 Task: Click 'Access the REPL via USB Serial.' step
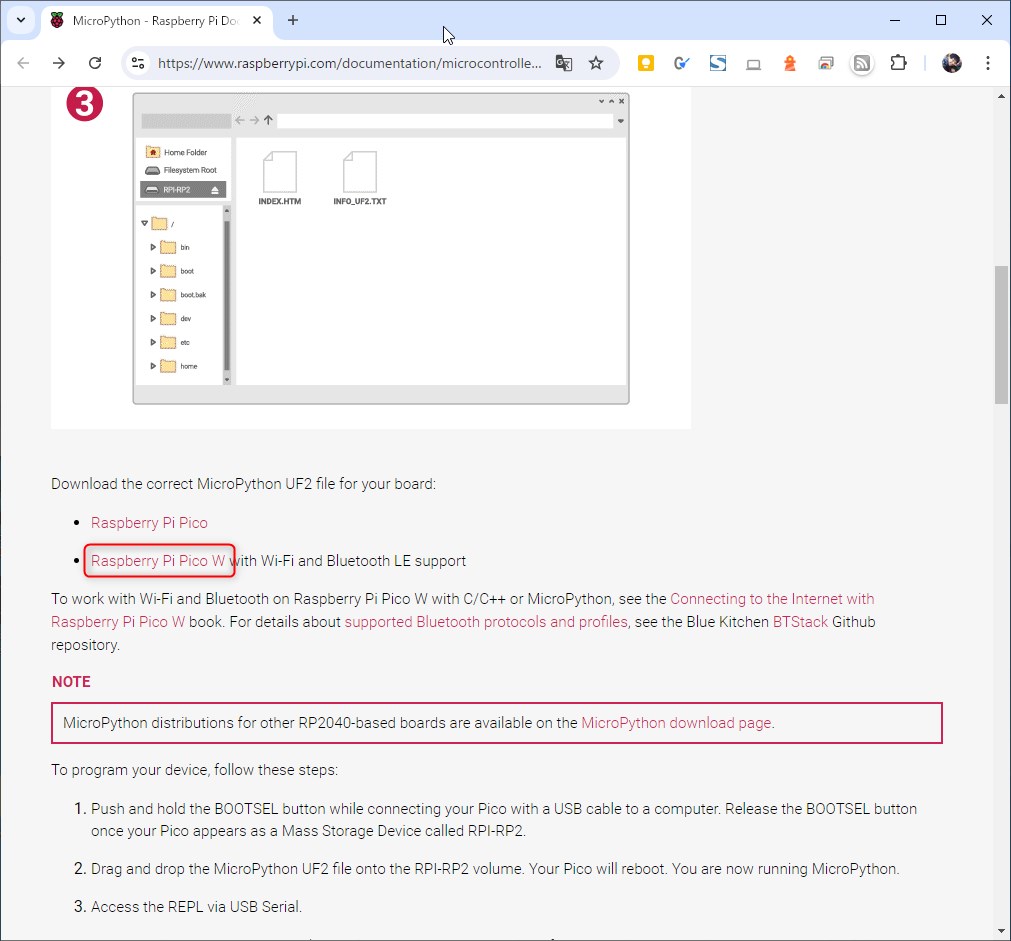pos(196,907)
